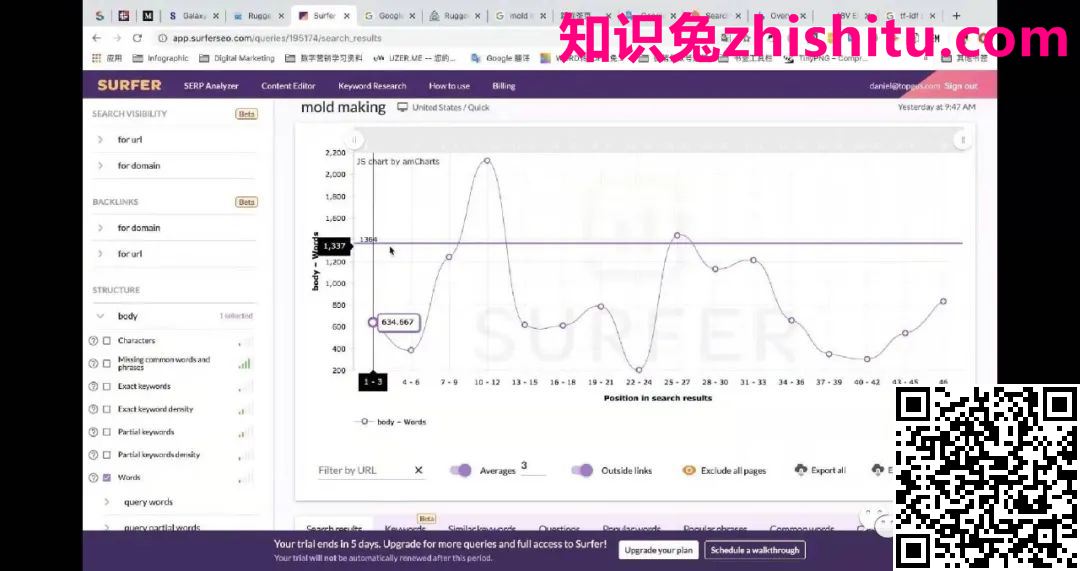Open the Digital Marketing bookmark folder

click(x=236, y=59)
